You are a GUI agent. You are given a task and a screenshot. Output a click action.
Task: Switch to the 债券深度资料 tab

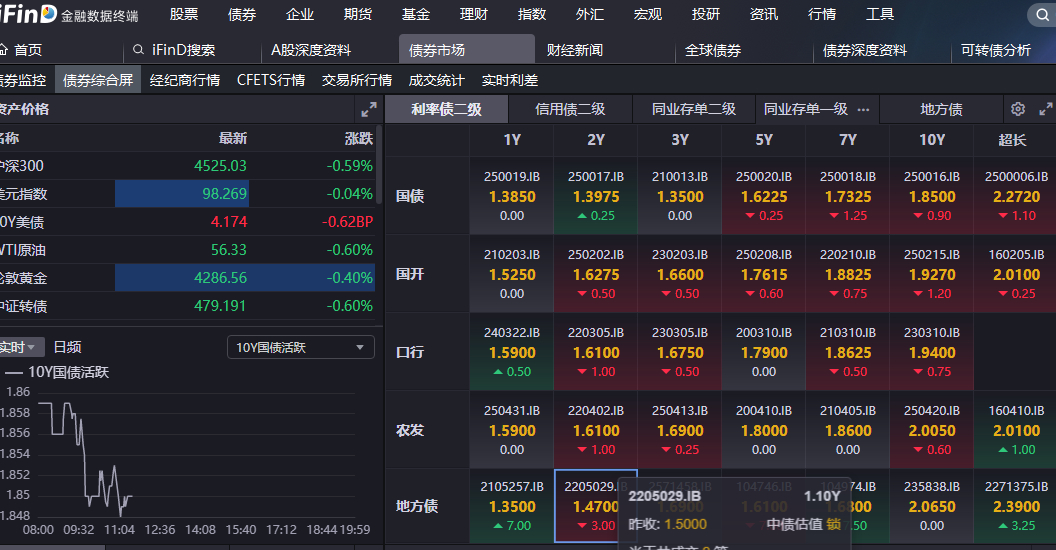(865, 50)
